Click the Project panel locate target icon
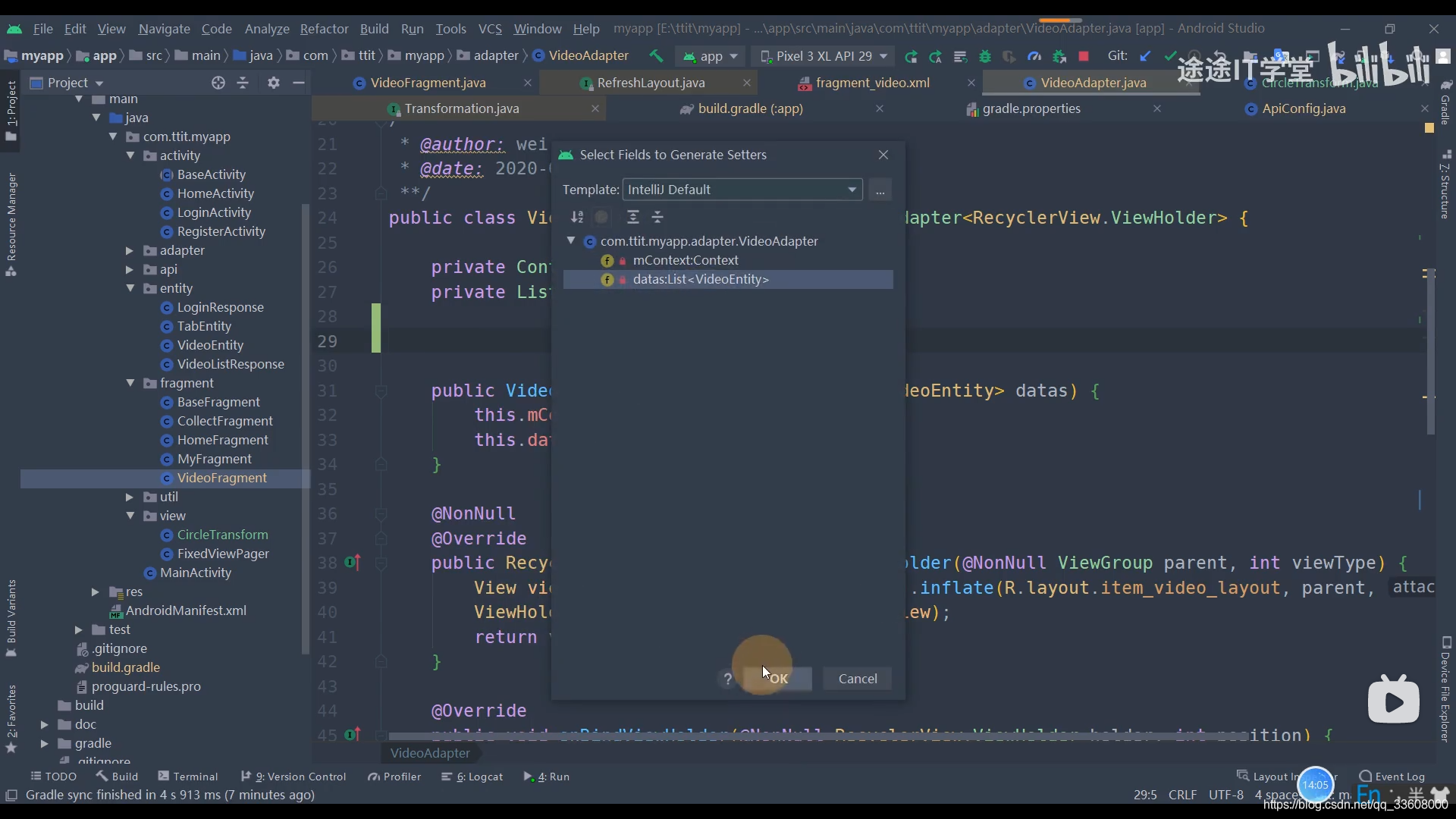Viewport: 1456px width, 819px height. coord(218,83)
